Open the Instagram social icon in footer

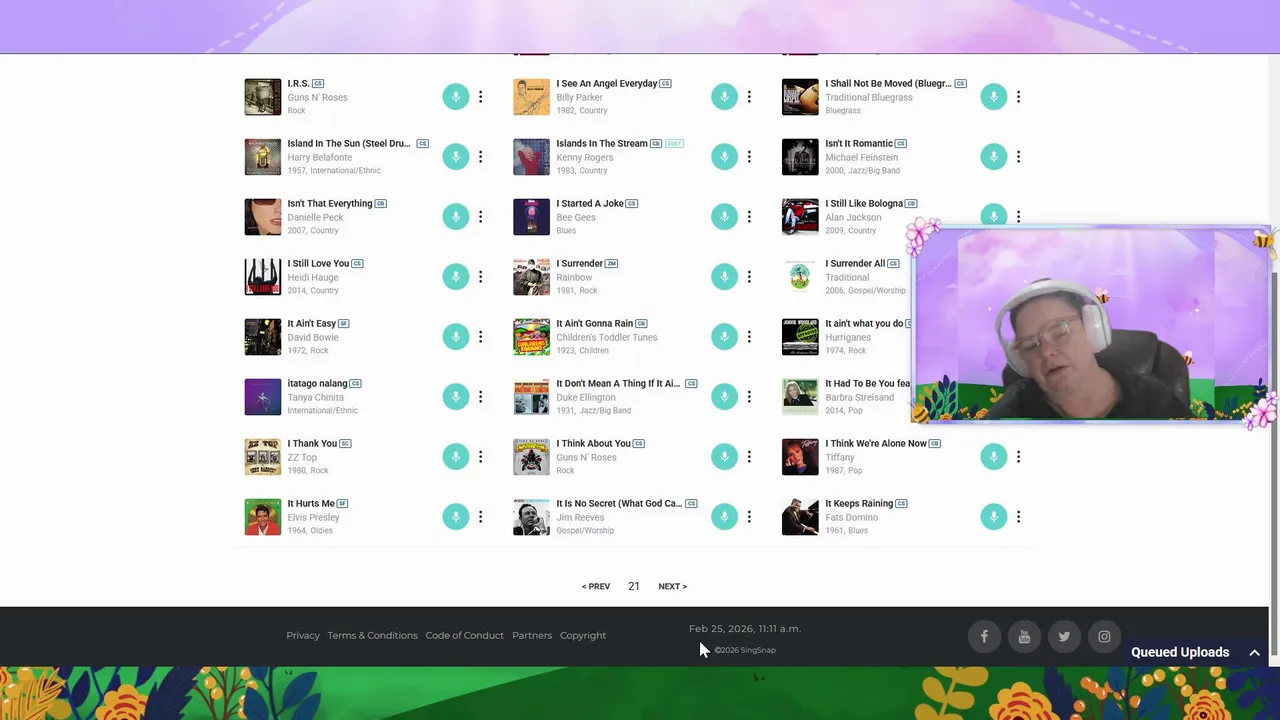point(1104,636)
